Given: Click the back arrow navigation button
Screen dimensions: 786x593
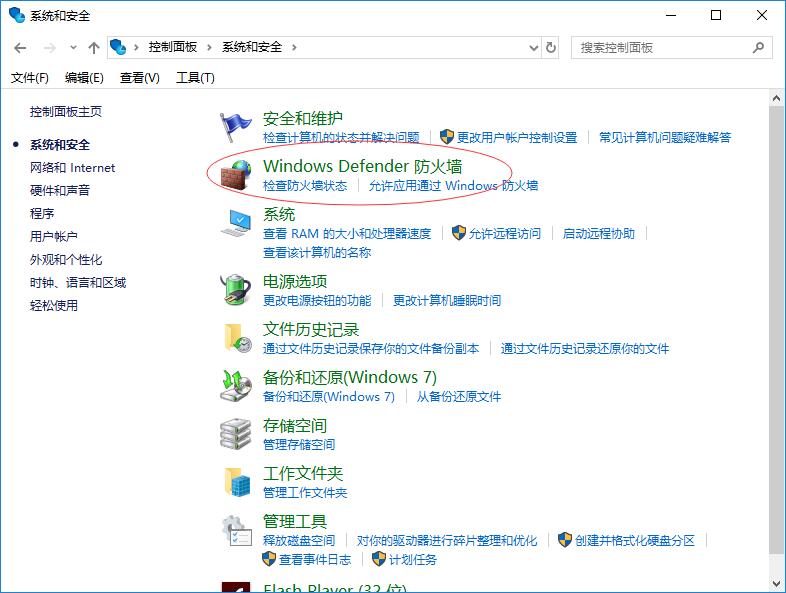Looking at the screenshot, I should [x=20, y=48].
